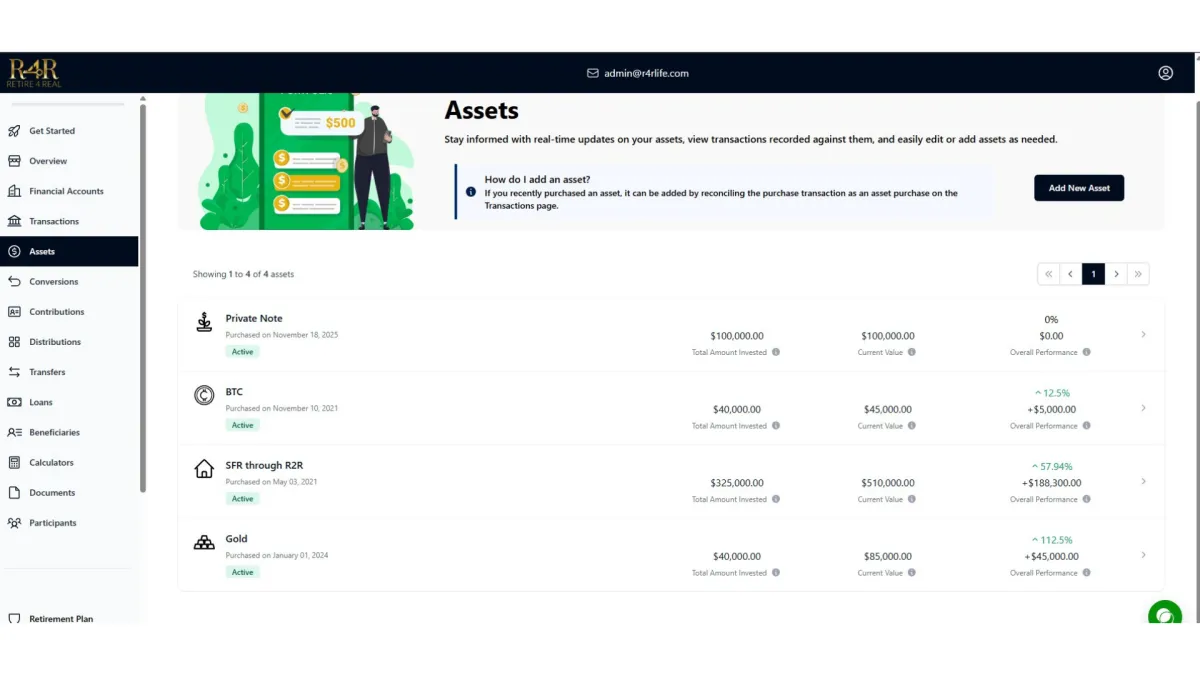
Task: Click the R4R Retire 4 Real logo
Action: [x=34, y=73]
